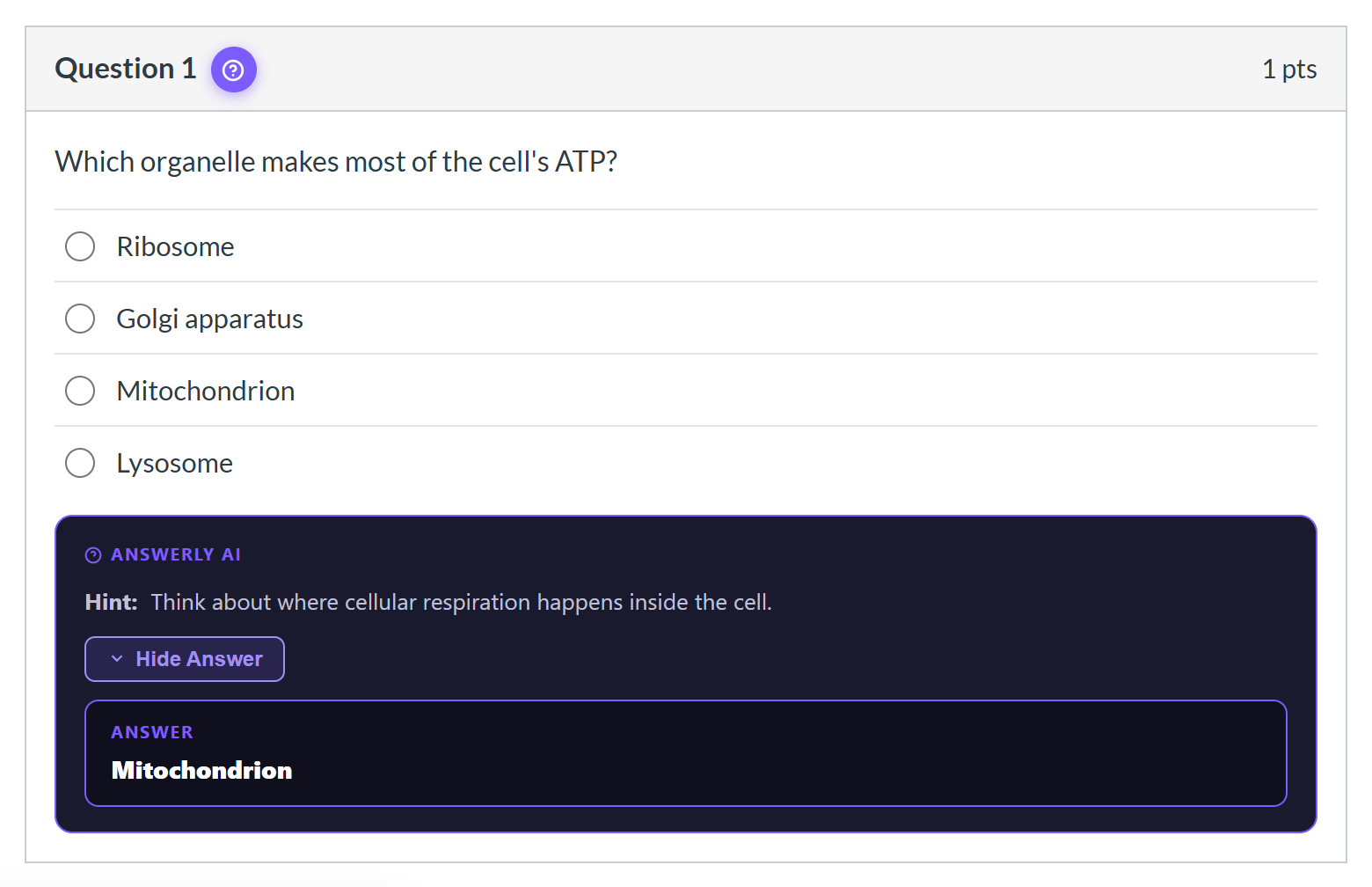Click the hint sentence about cellular respiration
Screen dimensions: 1372x887
click(x=461, y=602)
